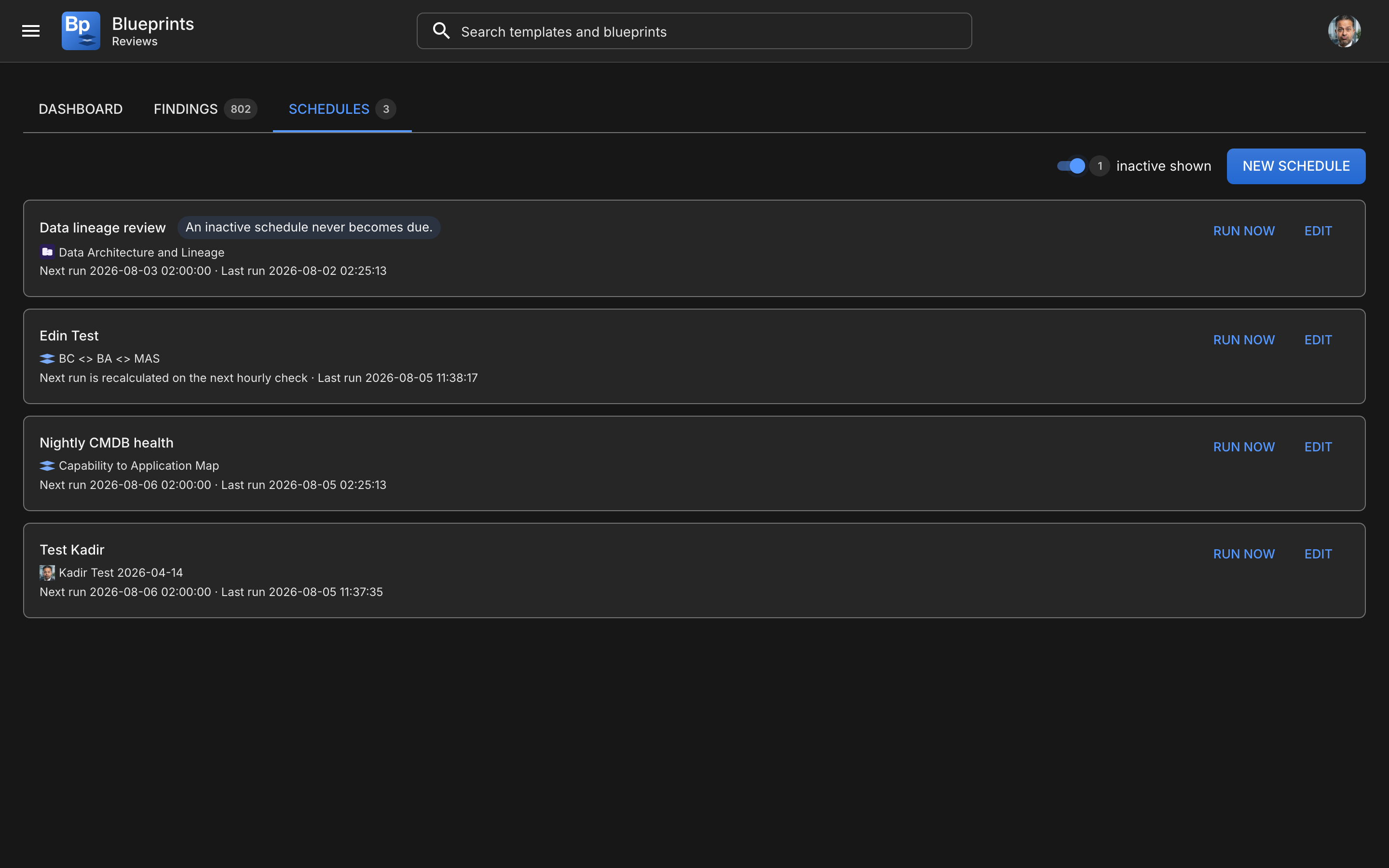The image size is (1389, 868).
Task: Click the Test Kadir title
Action: click(x=72, y=550)
